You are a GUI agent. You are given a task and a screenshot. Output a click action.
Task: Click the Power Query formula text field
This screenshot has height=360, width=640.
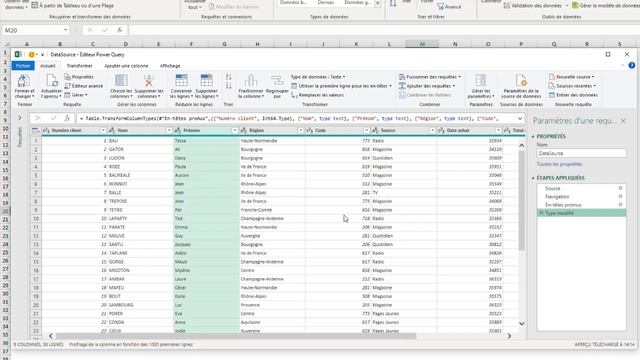[x=296, y=118]
